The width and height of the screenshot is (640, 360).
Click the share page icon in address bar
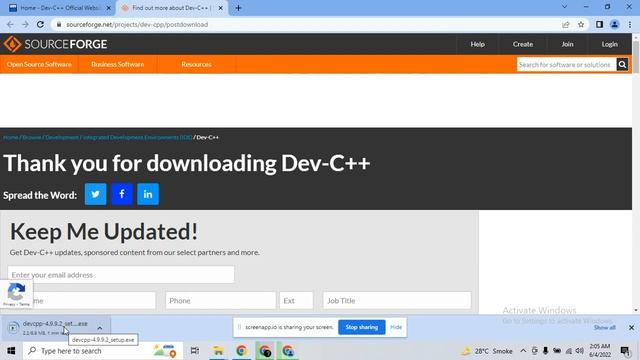(566, 24)
